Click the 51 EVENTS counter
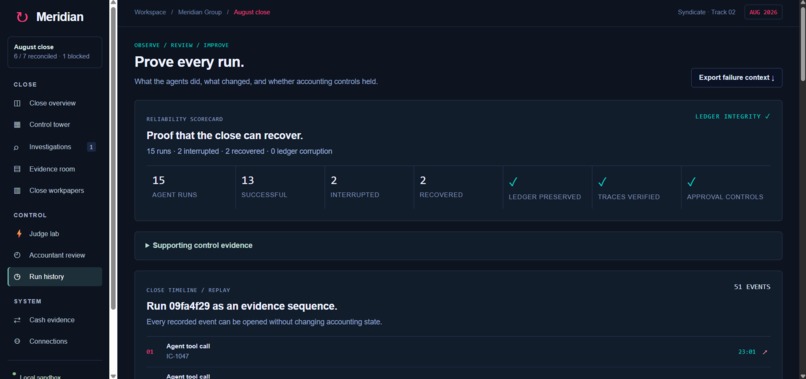The height and width of the screenshot is (379, 806). pos(752,287)
